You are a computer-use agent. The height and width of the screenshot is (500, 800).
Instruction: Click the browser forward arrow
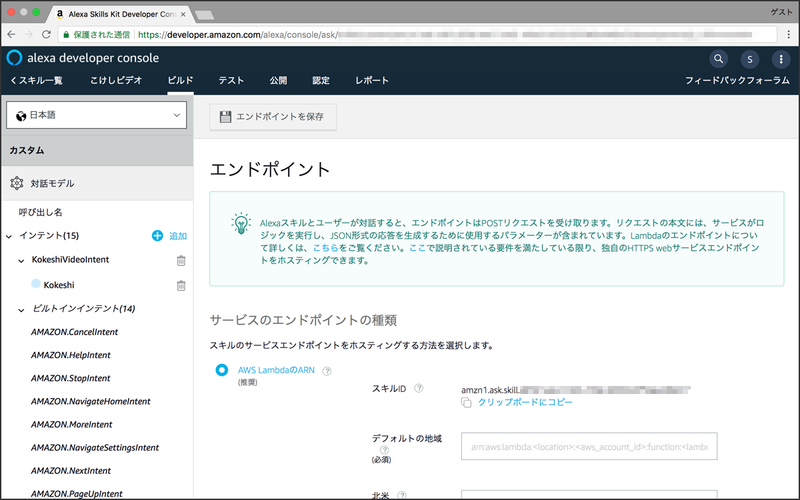(29, 34)
